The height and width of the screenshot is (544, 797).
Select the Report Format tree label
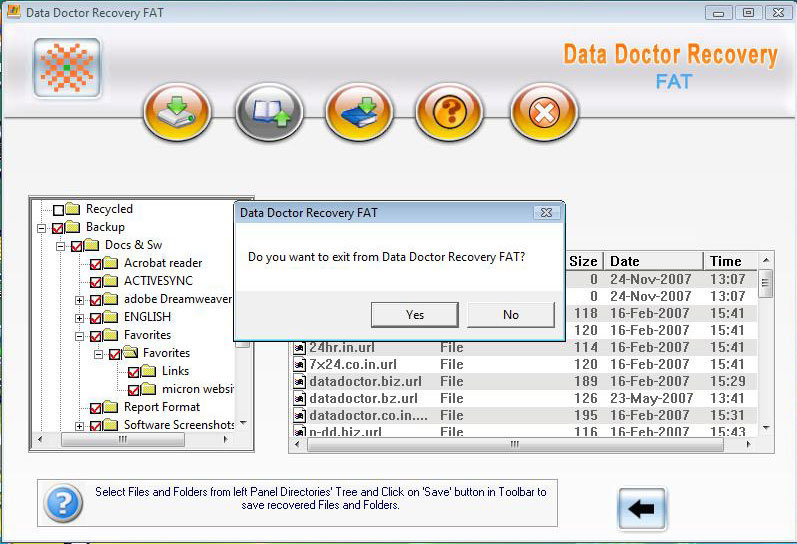[162, 407]
